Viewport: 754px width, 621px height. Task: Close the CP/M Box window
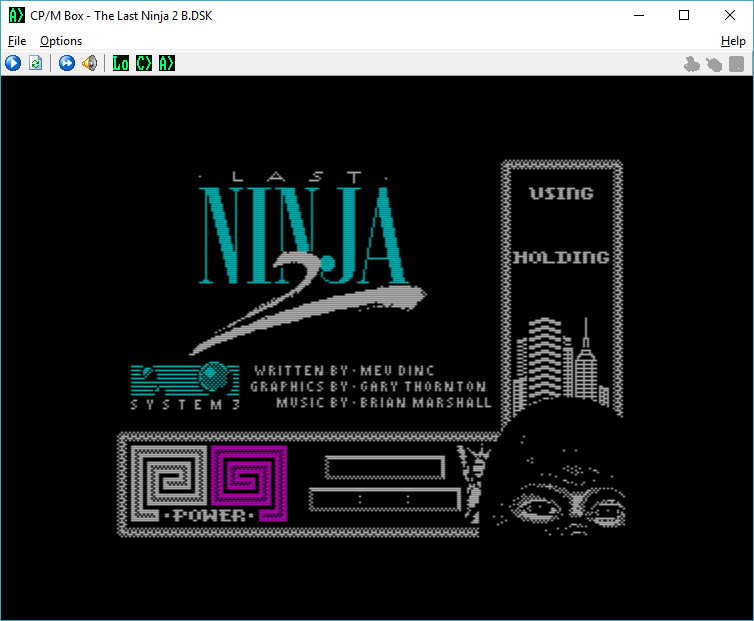tap(729, 15)
